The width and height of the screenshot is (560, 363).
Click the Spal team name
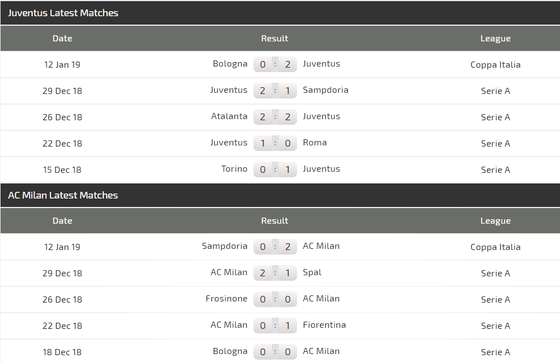[312, 272]
